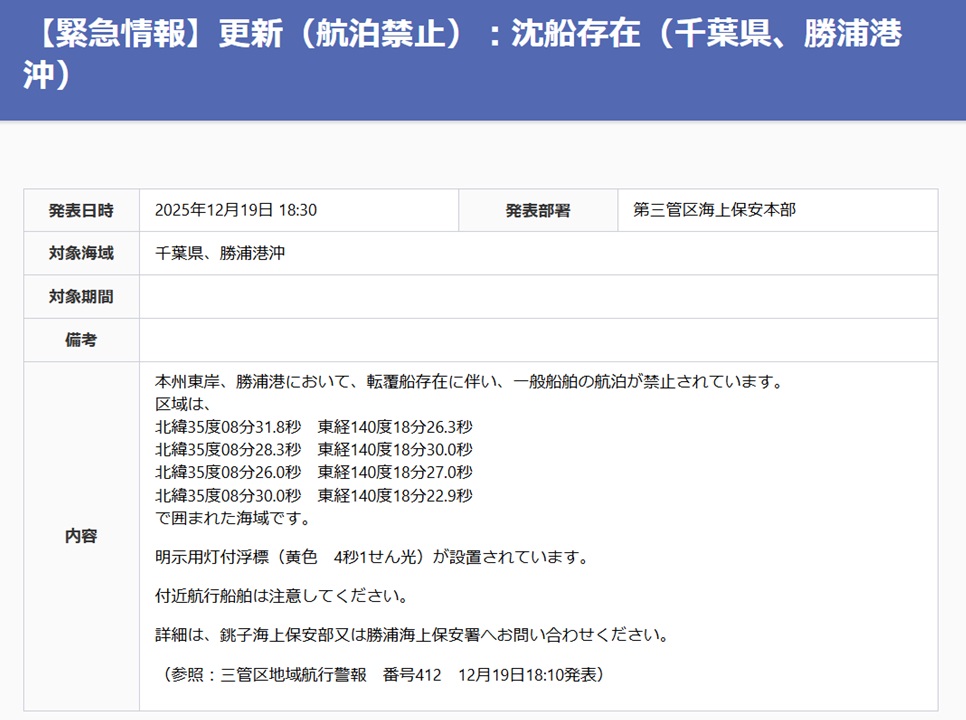The image size is (966, 720).
Task: Click the 内容 label cell
Action: [x=81, y=536]
